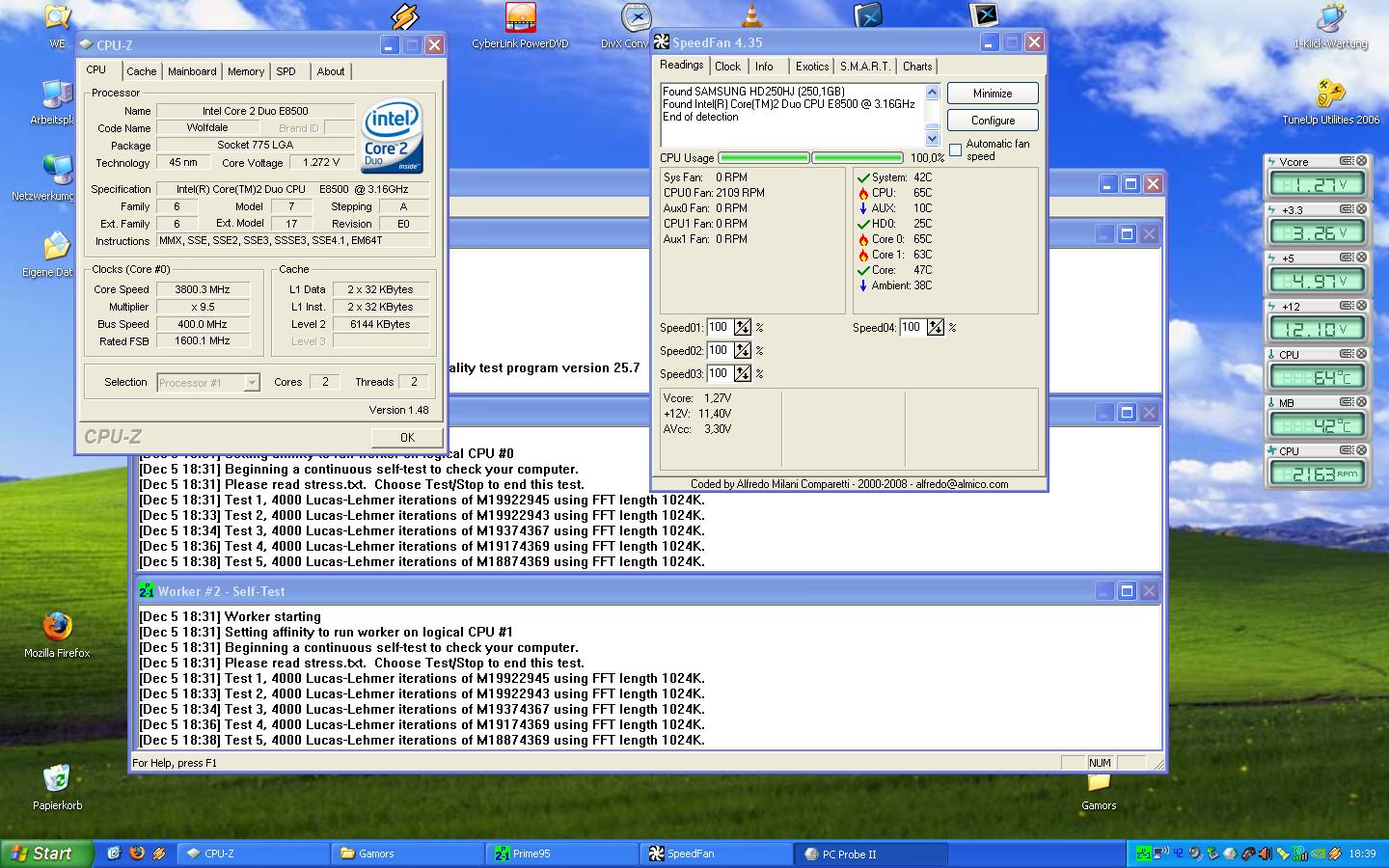
Task: Click Speed04 percentage input field
Action: click(912, 328)
